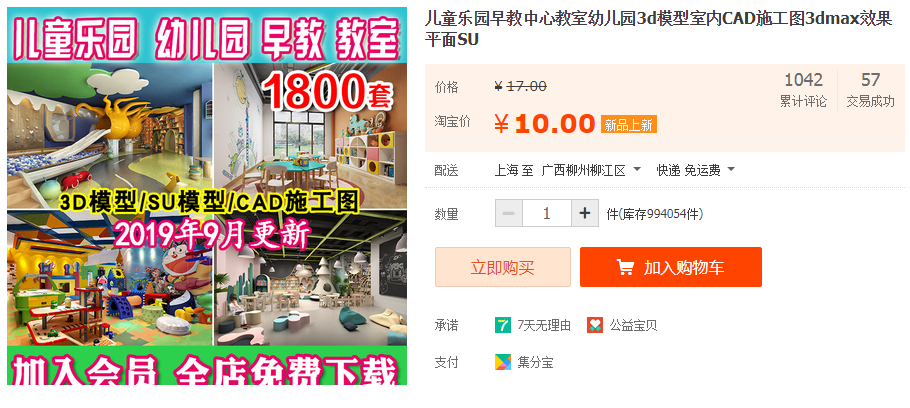Click the 加入购物车 add to cart button
Viewport: 910px width, 408px height.
click(x=670, y=267)
